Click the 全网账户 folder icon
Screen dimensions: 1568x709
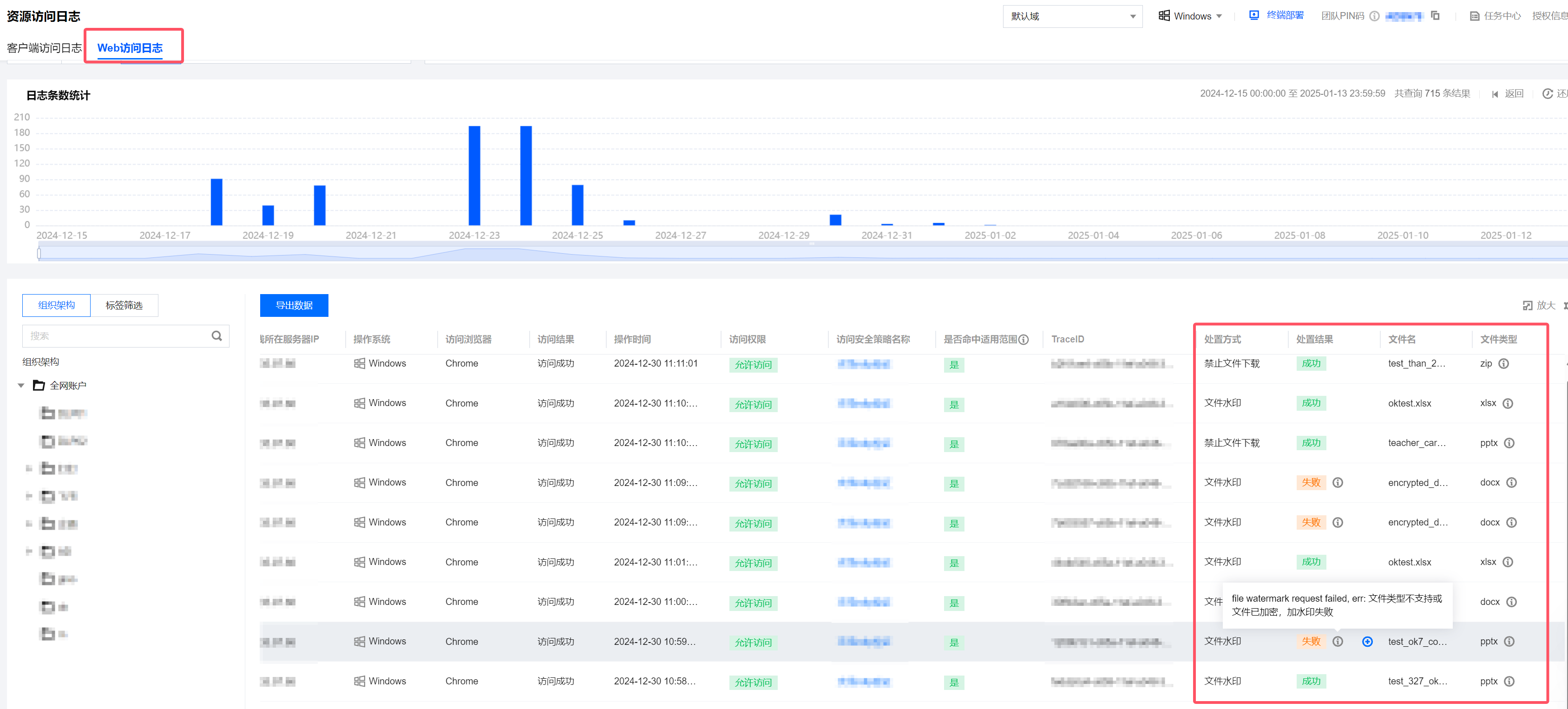[39, 385]
